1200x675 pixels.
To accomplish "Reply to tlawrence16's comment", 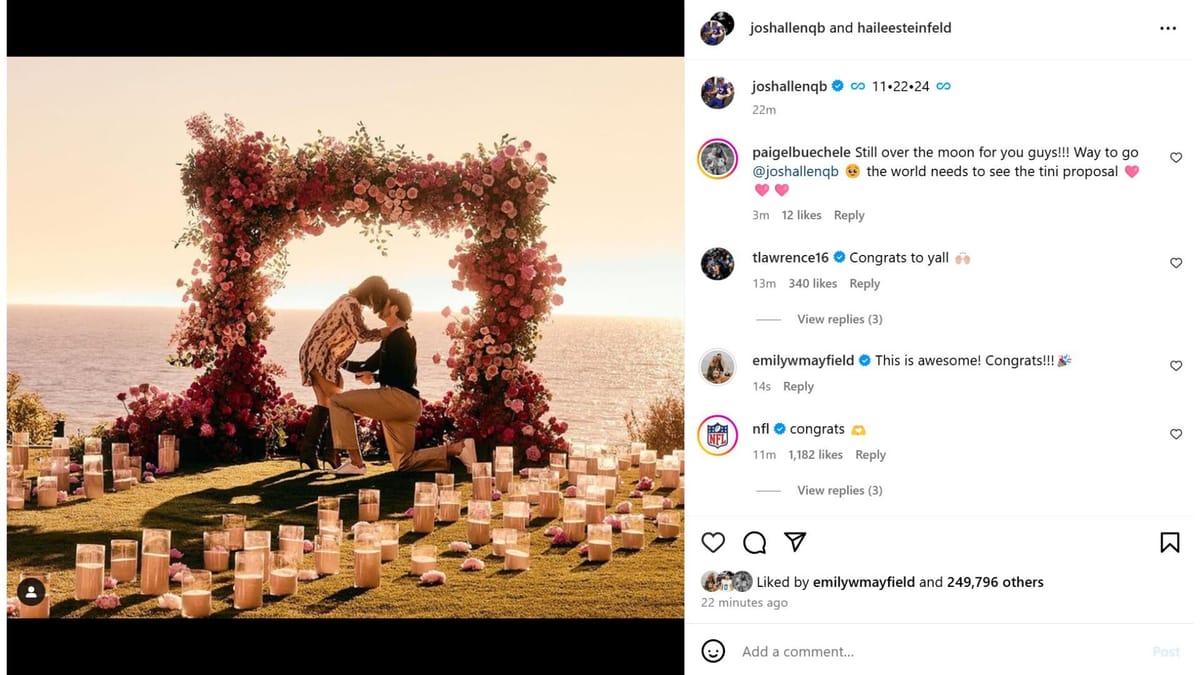I will pos(865,283).
